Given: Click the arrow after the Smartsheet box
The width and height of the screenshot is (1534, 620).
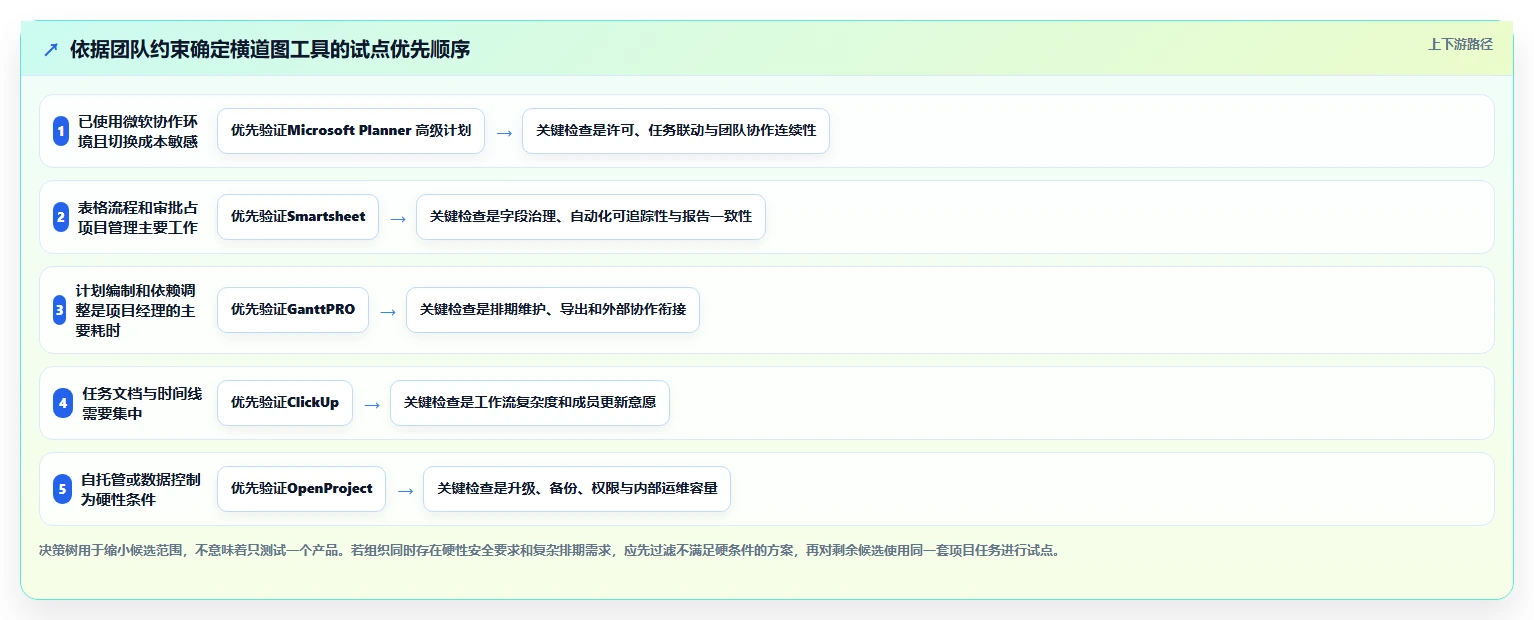Looking at the screenshot, I should [x=398, y=218].
